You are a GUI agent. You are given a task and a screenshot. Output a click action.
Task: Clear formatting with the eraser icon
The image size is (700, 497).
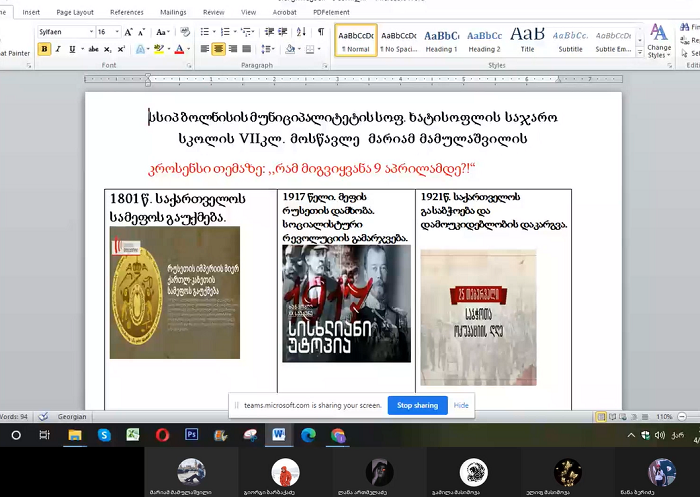point(185,32)
